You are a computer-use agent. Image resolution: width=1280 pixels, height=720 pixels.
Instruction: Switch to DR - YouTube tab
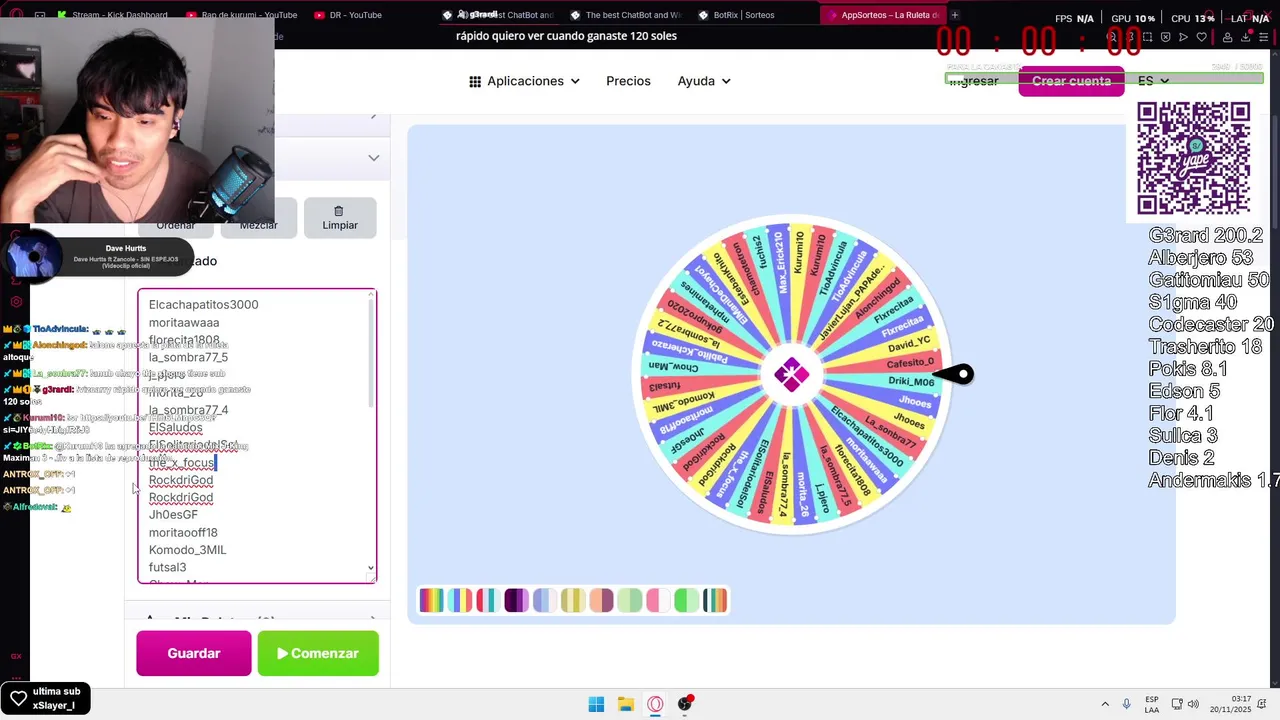click(348, 15)
